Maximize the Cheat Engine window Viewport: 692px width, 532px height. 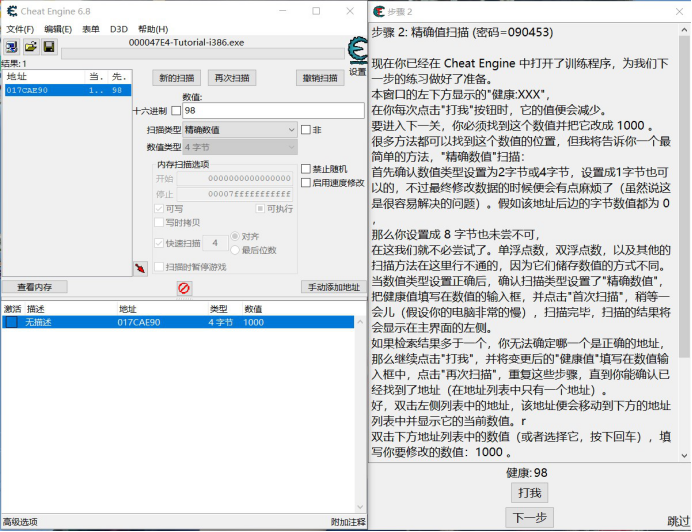pyautogui.click(x=316, y=11)
